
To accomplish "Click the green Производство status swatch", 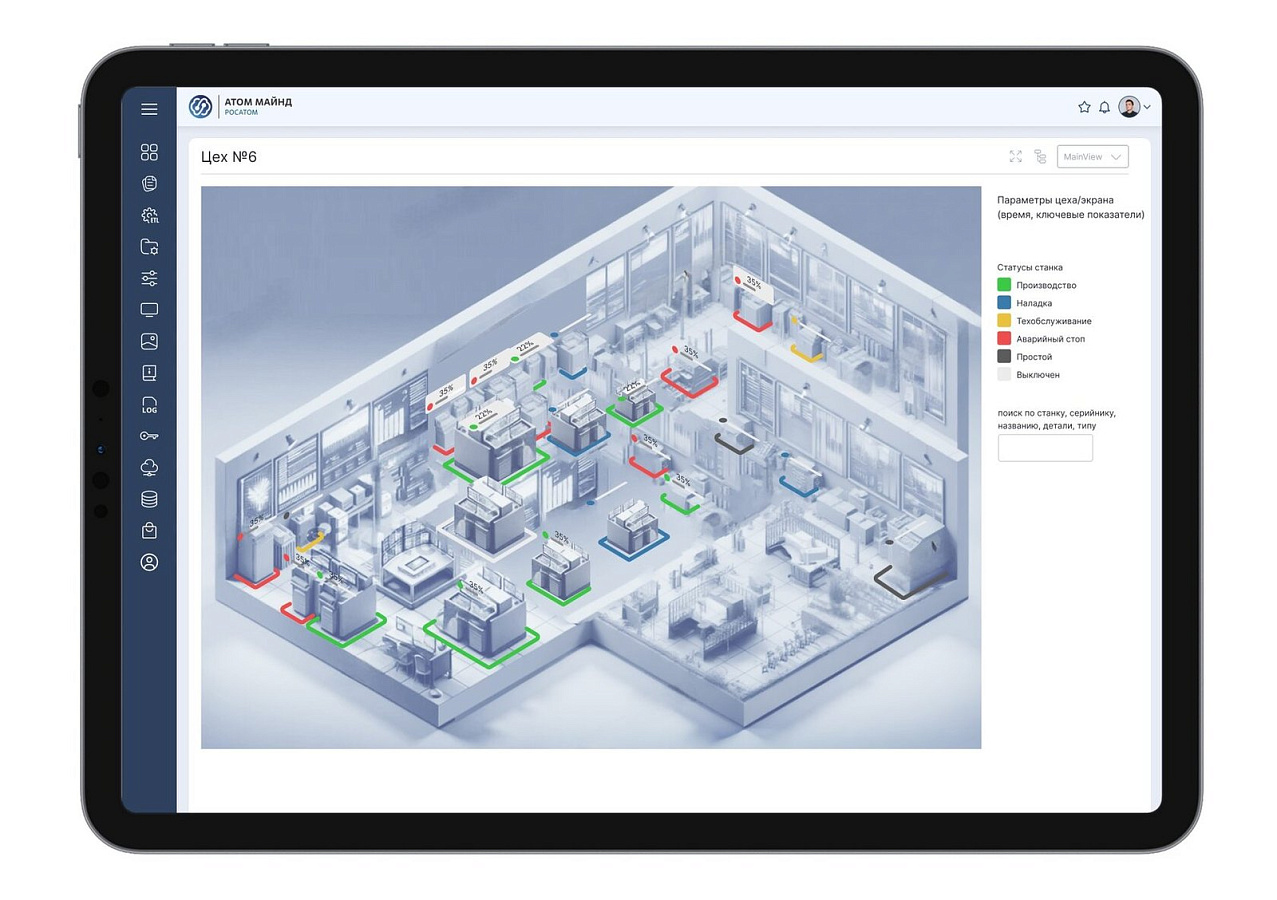I will click(1004, 285).
